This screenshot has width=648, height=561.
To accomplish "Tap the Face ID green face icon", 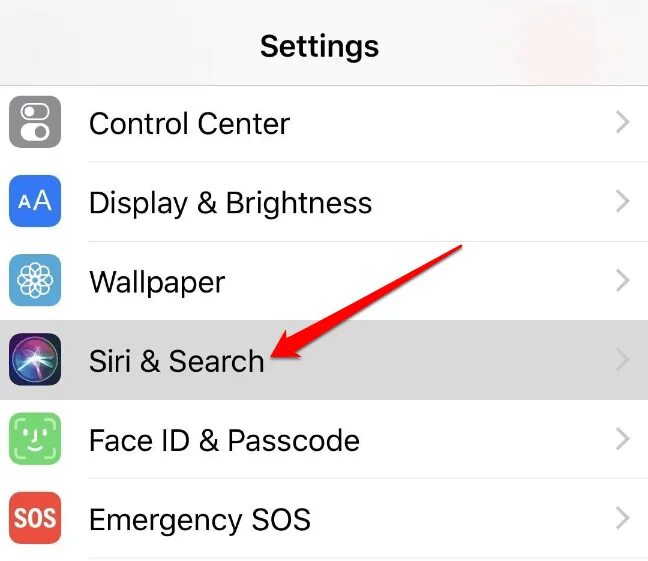I will tap(35, 439).
